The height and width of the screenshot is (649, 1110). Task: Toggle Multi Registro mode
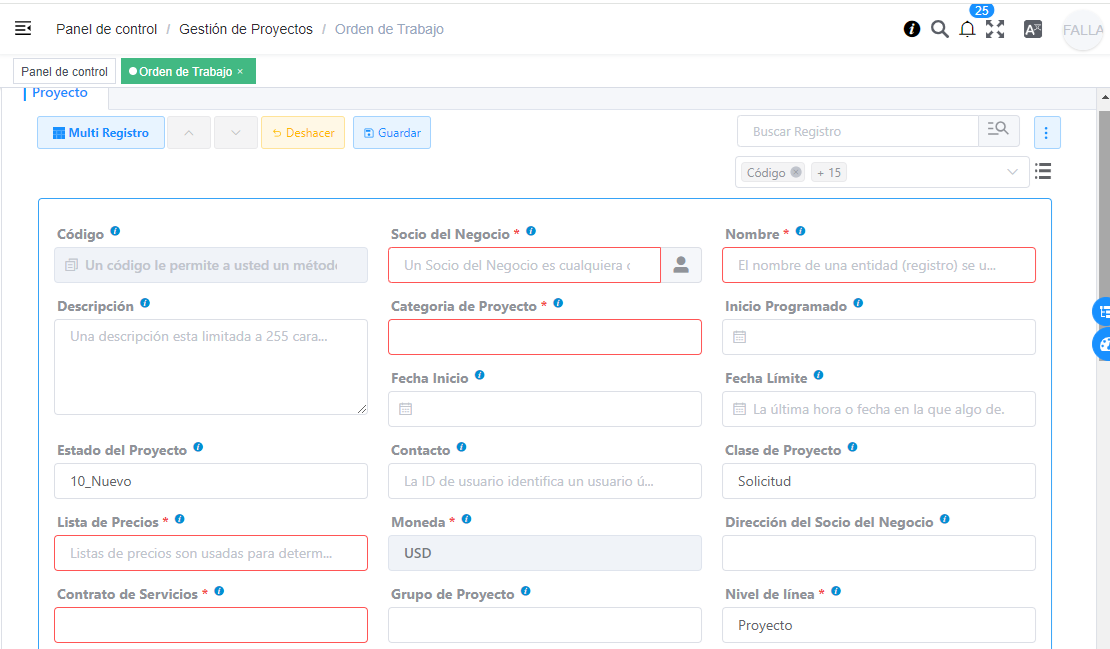pos(100,132)
